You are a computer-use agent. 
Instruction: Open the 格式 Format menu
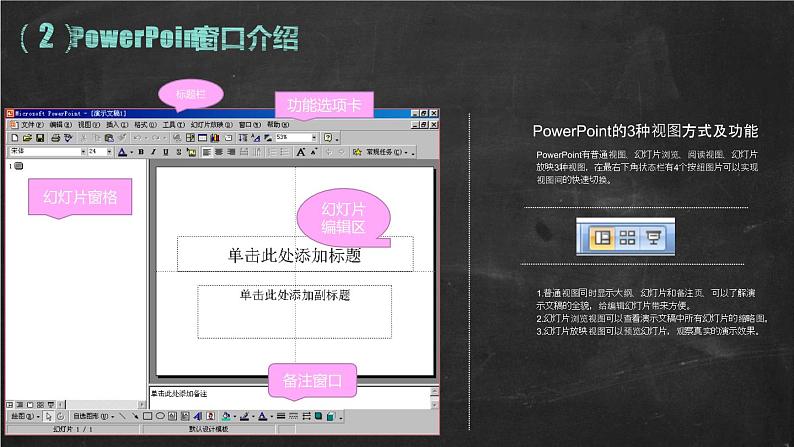[x=145, y=125]
